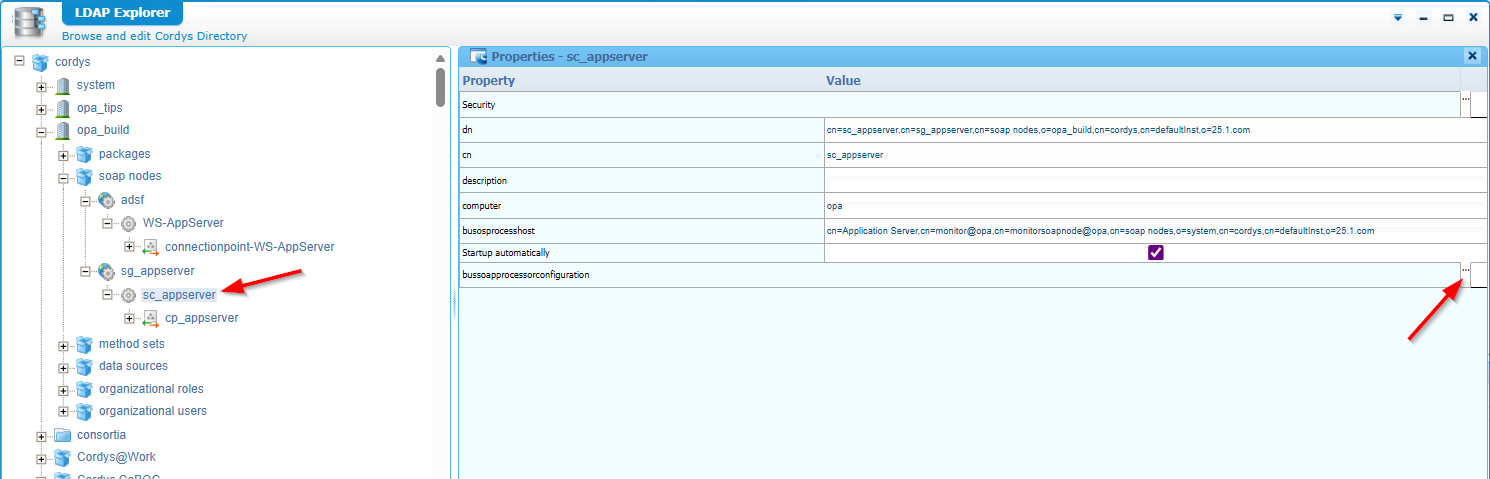The width and height of the screenshot is (1490, 479).
Task: Click the consortia folder icon
Action: [63, 435]
